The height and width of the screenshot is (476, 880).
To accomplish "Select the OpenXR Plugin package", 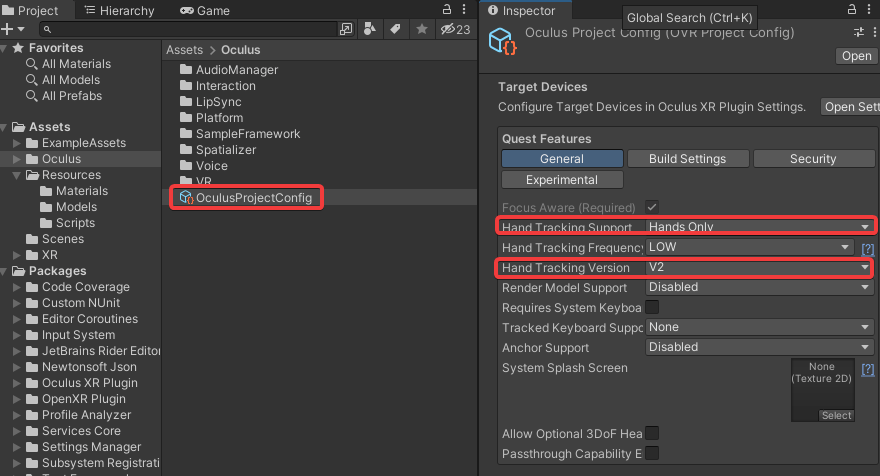I will tap(76, 399).
